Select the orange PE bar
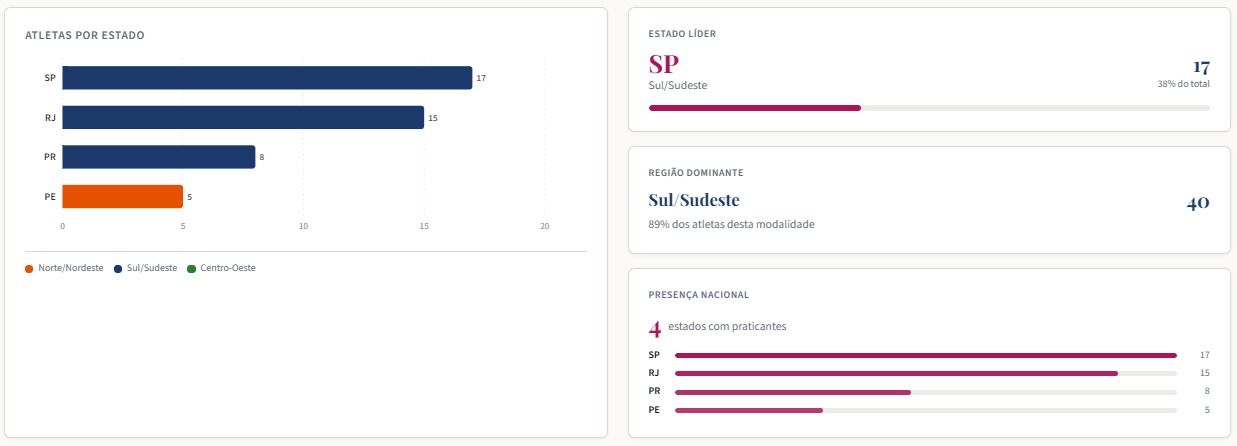 (x=122, y=197)
